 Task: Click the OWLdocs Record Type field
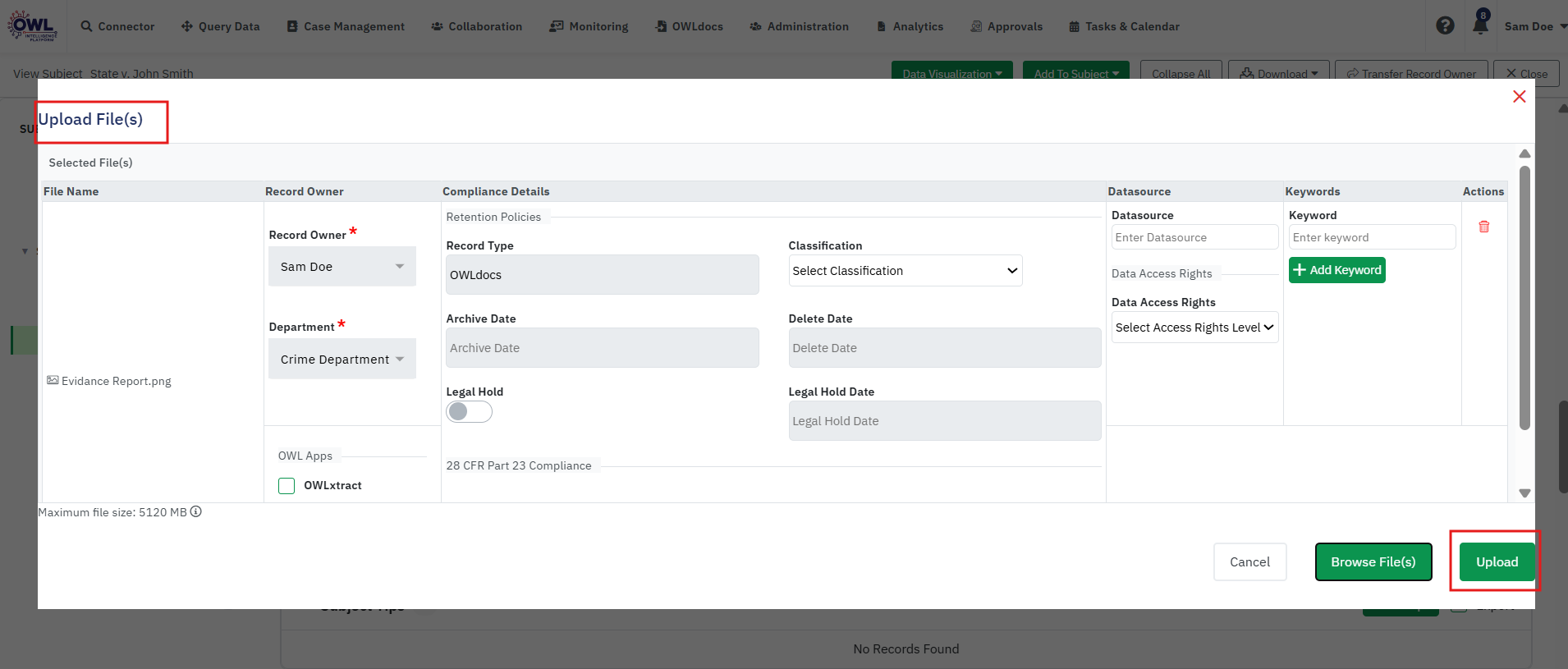click(602, 275)
